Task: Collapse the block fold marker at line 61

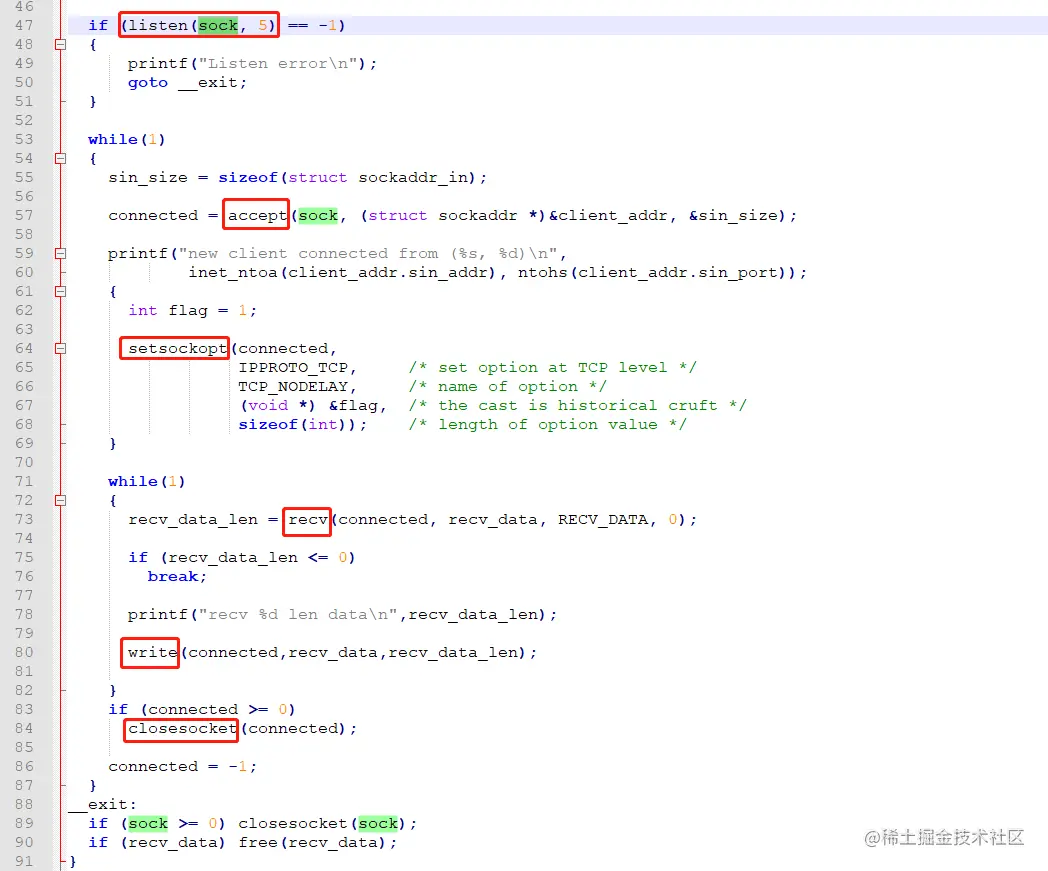Action: click(60, 291)
